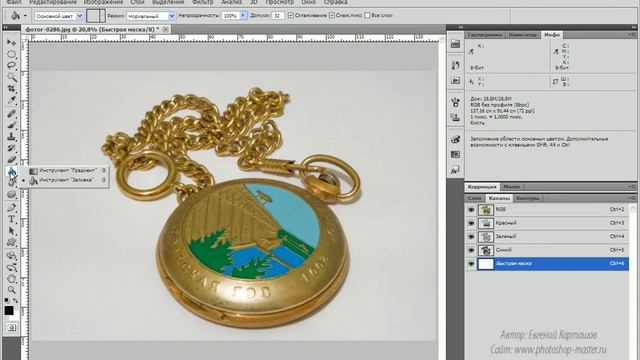Click the black foreground color swatch
The height and width of the screenshot is (360, 640).
pos(9,311)
